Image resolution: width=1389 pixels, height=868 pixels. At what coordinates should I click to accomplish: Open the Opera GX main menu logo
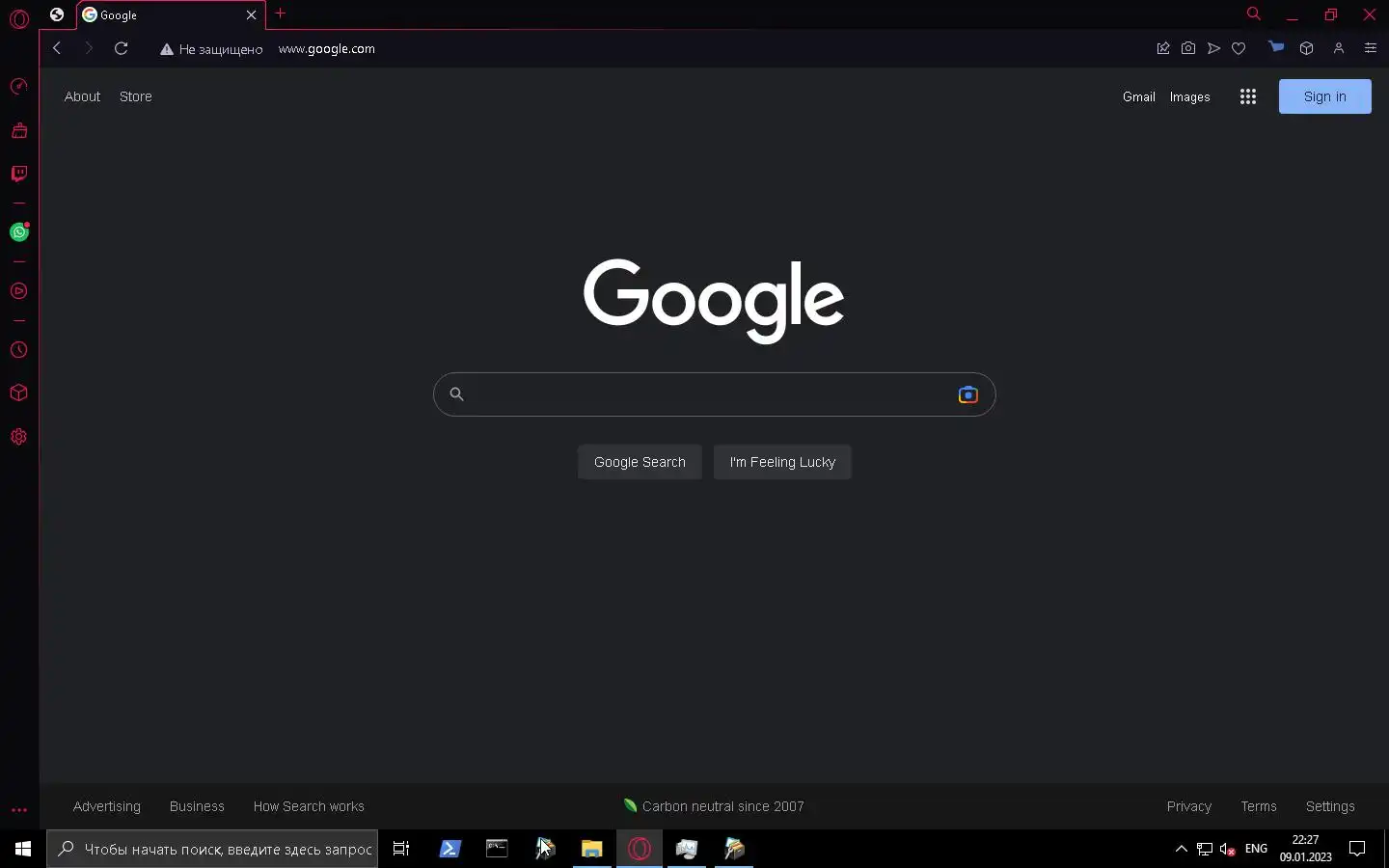pos(19,19)
